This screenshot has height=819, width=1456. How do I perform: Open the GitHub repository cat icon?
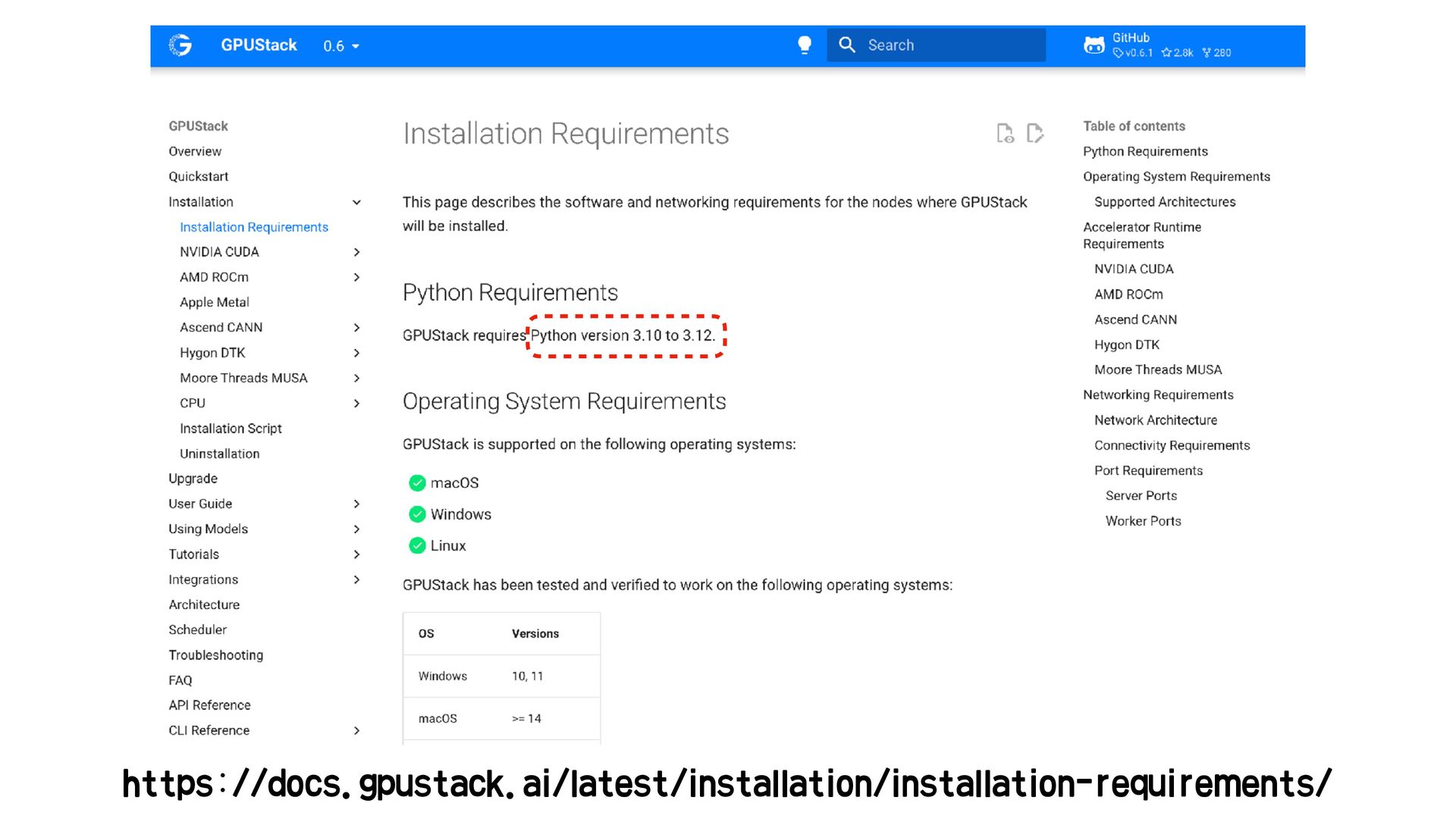click(x=1094, y=45)
